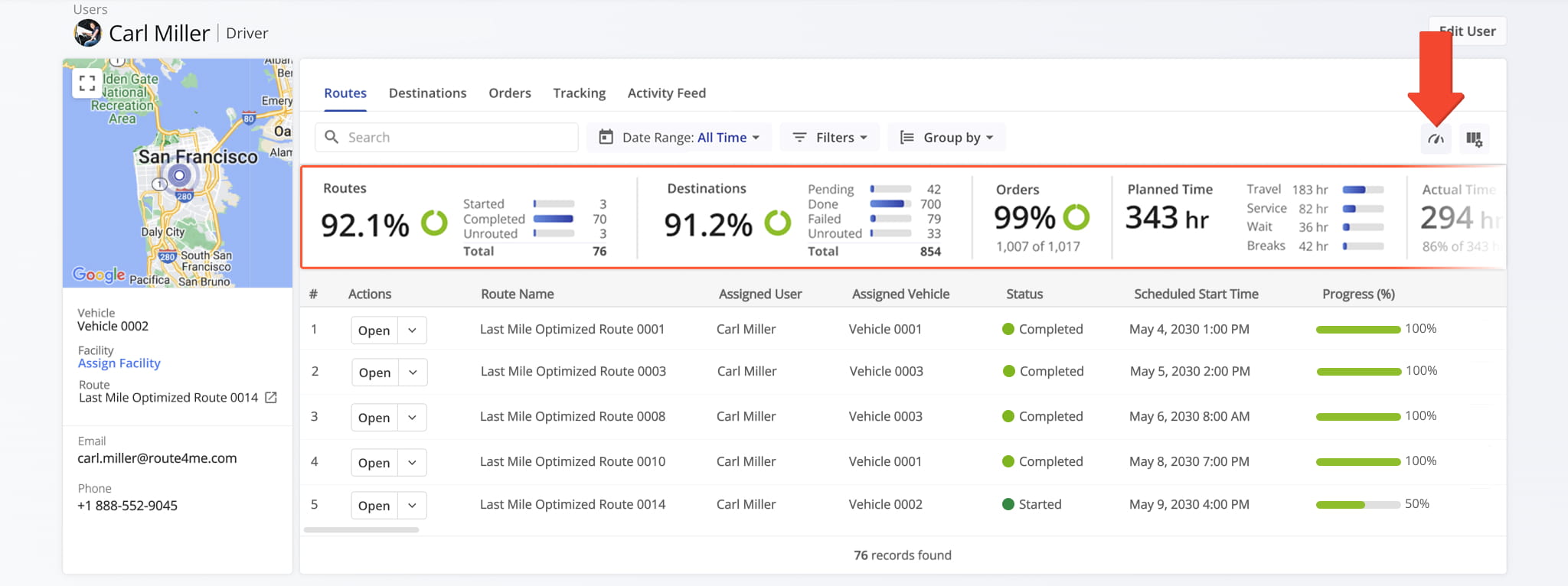This screenshot has width=1568, height=586.
Task: Expand actions arrow for Route 0014 row
Action: (412, 506)
